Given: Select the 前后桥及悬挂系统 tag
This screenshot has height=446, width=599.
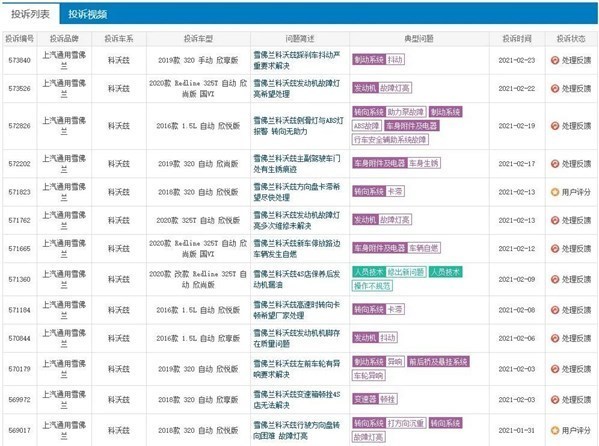Looking at the screenshot, I should [438, 362].
